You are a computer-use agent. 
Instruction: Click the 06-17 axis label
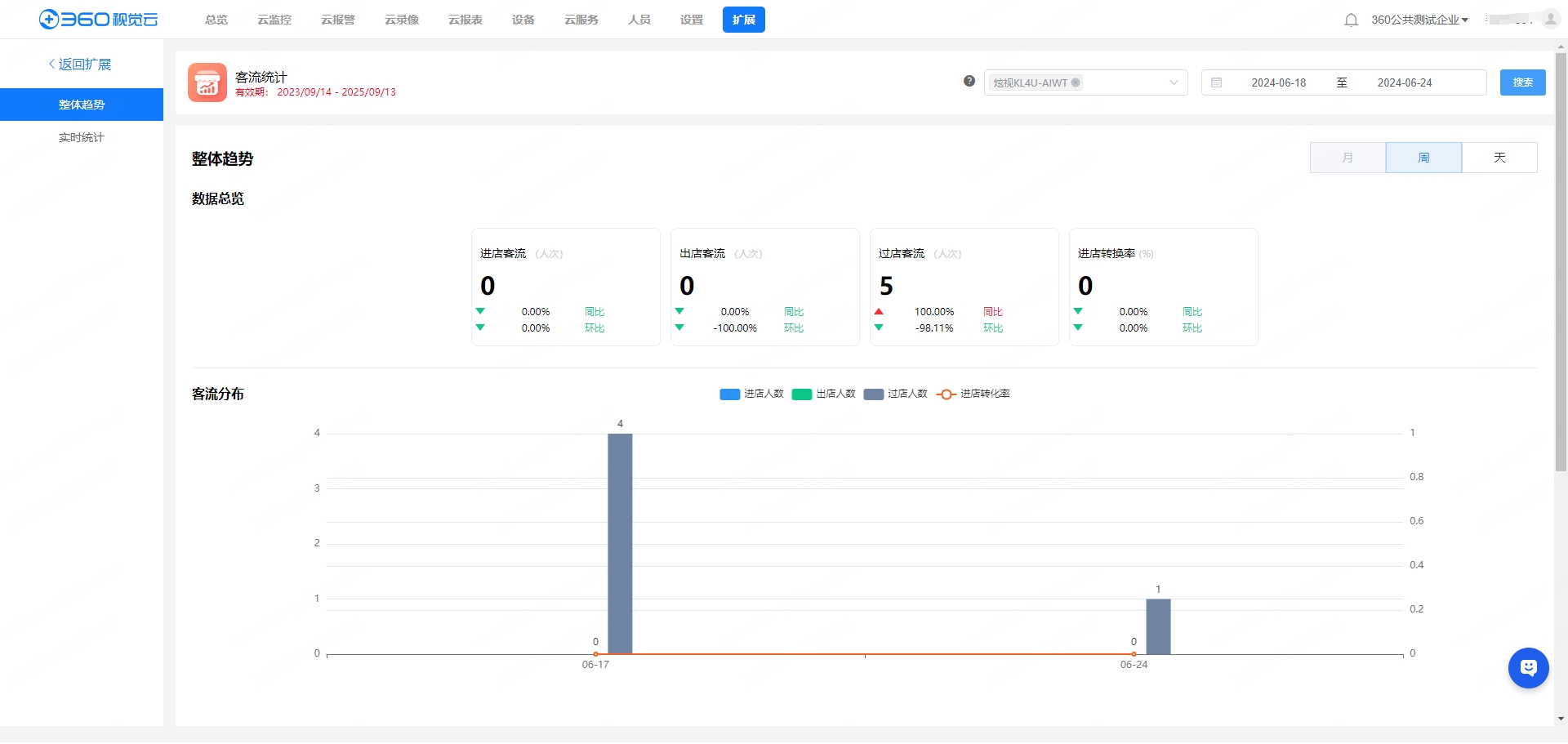[x=595, y=665]
